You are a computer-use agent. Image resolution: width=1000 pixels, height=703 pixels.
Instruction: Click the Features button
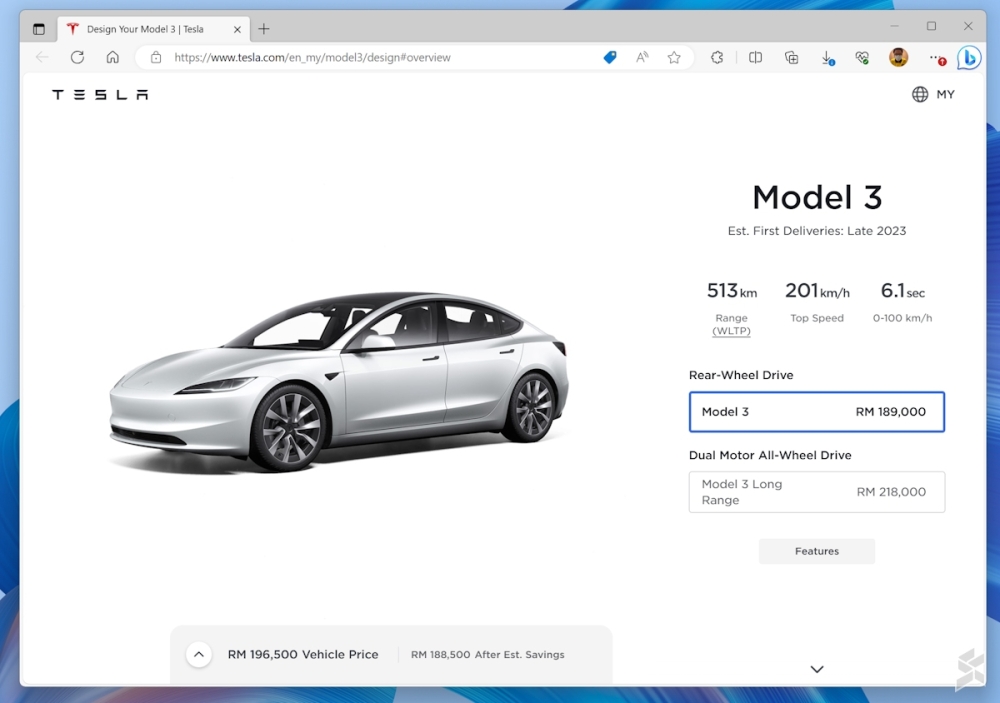tap(816, 551)
